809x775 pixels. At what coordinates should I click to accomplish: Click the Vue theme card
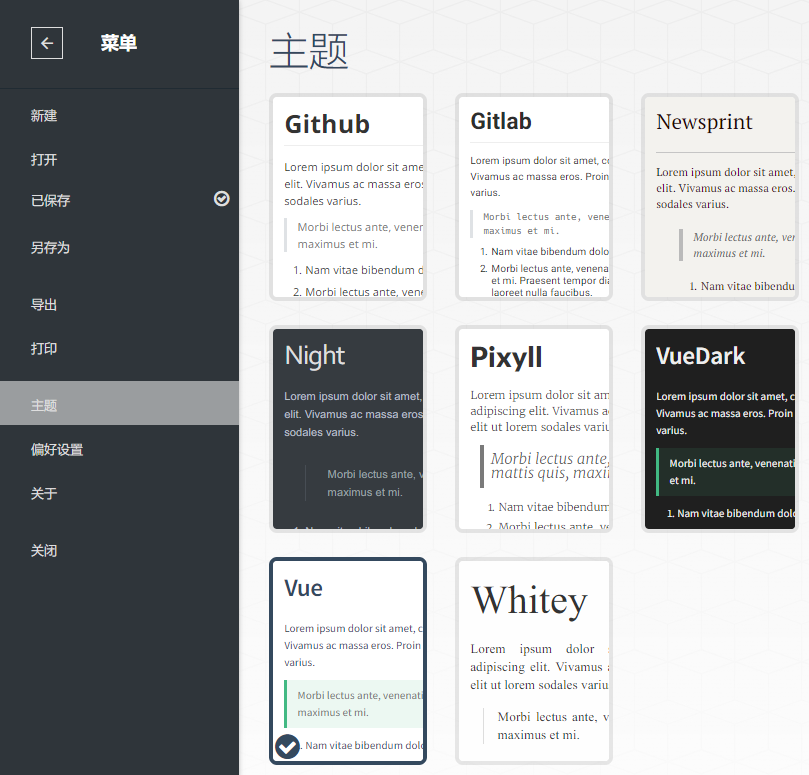click(348, 661)
